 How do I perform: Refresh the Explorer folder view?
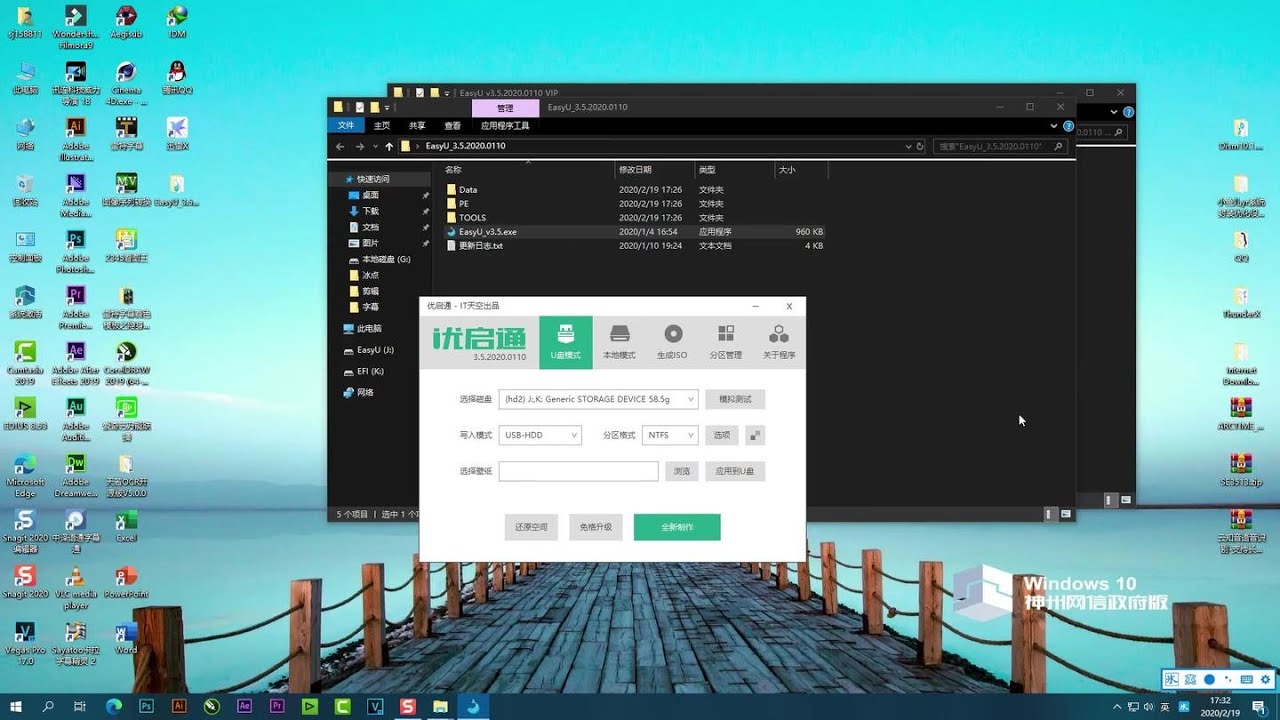(920, 146)
